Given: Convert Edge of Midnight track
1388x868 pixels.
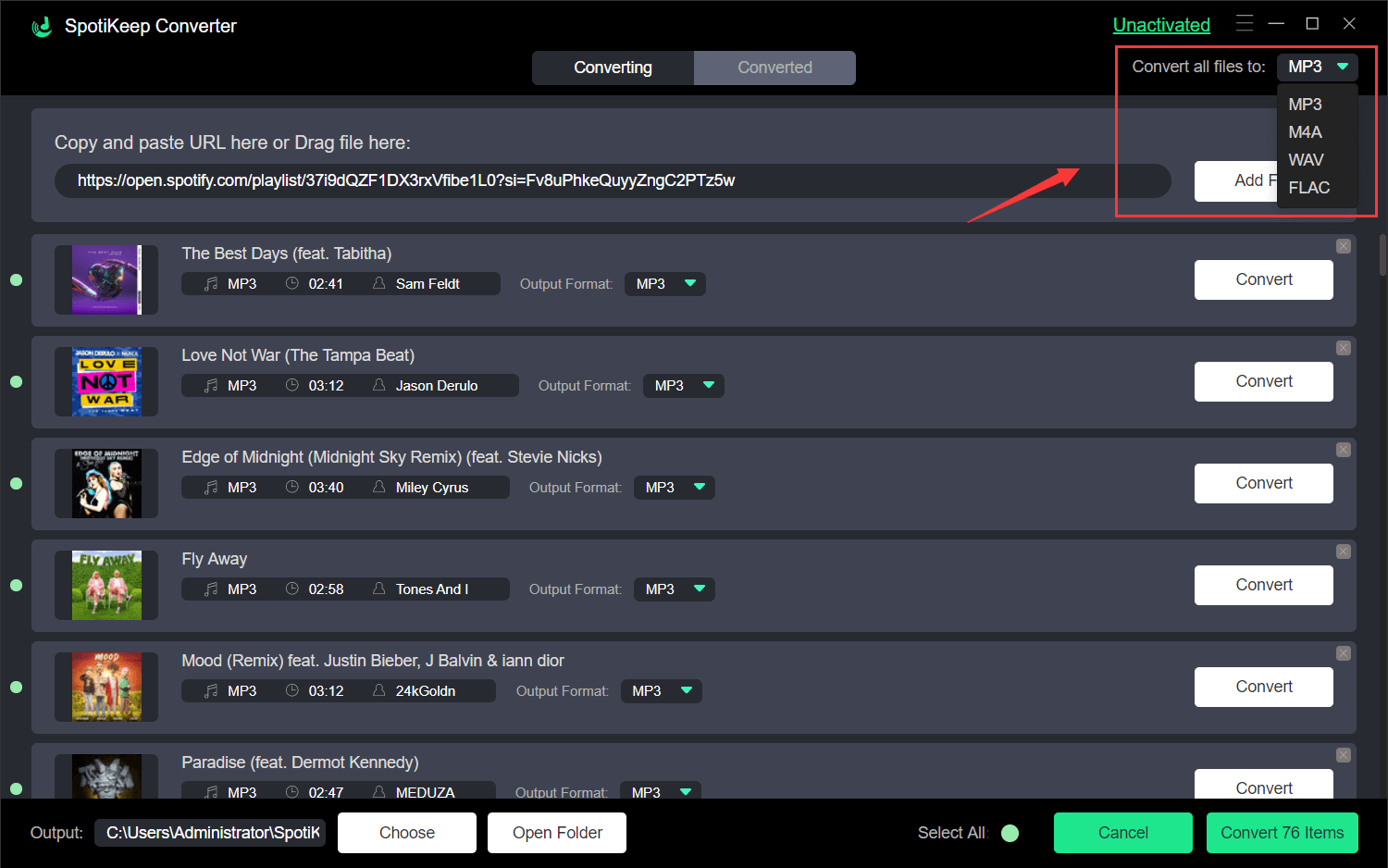Looking at the screenshot, I should click(1264, 483).
